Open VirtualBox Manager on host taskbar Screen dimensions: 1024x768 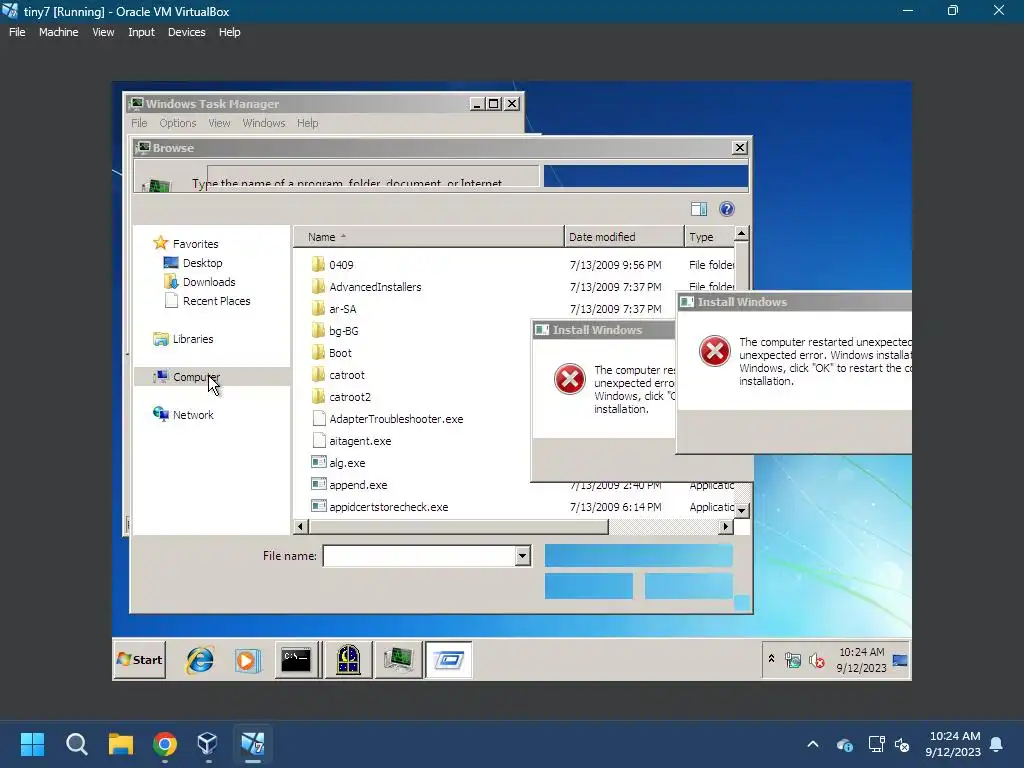[x=208, y=744]
